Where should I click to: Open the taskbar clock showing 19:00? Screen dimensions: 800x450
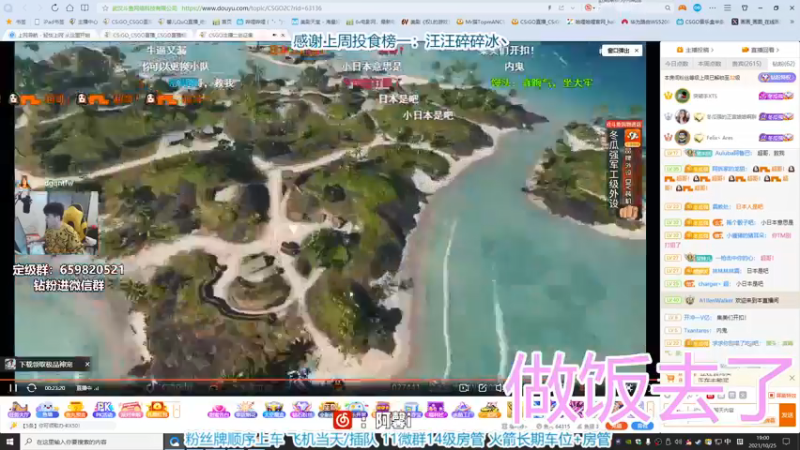[763, 441]
